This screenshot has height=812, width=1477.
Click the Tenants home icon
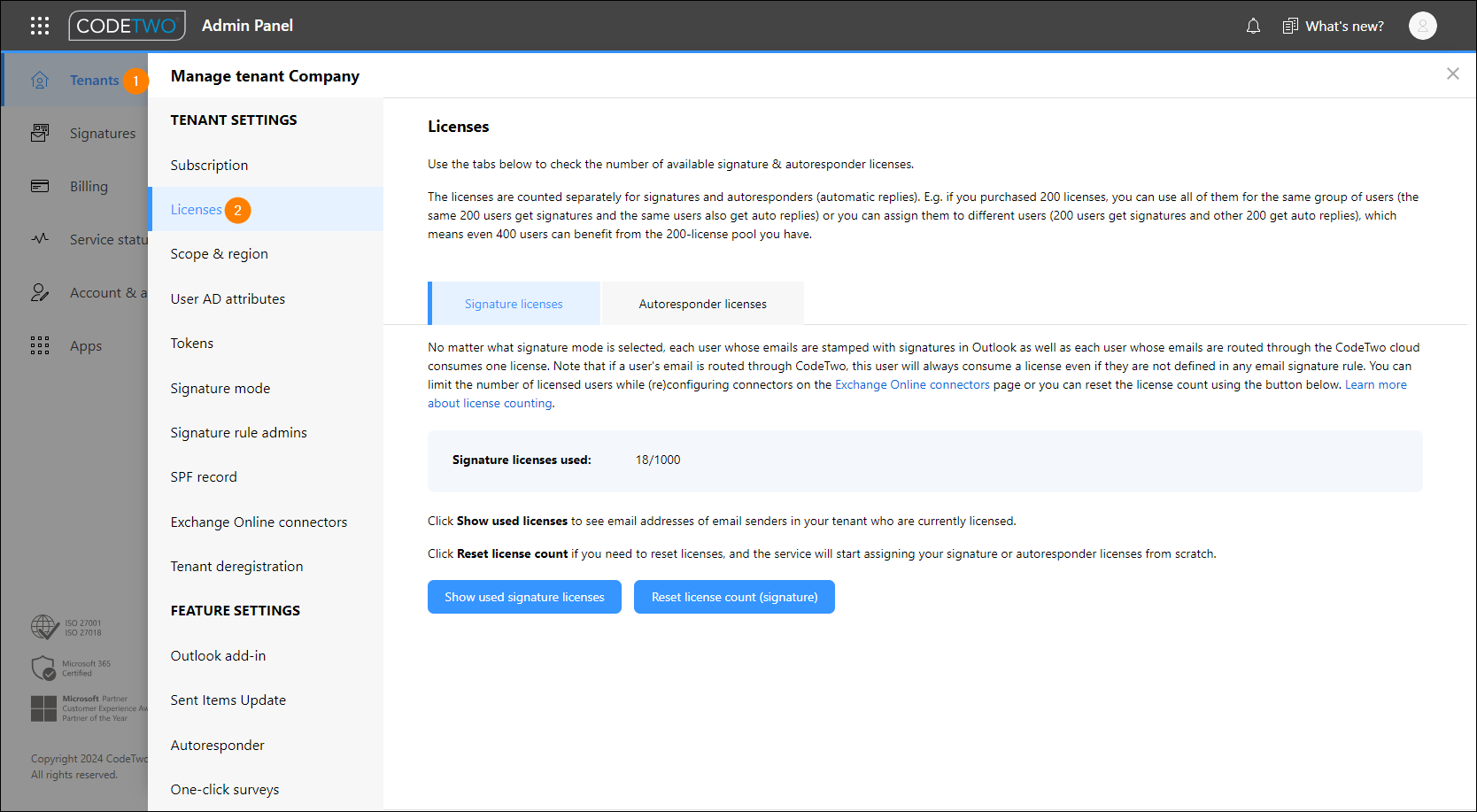click(40, 81)
